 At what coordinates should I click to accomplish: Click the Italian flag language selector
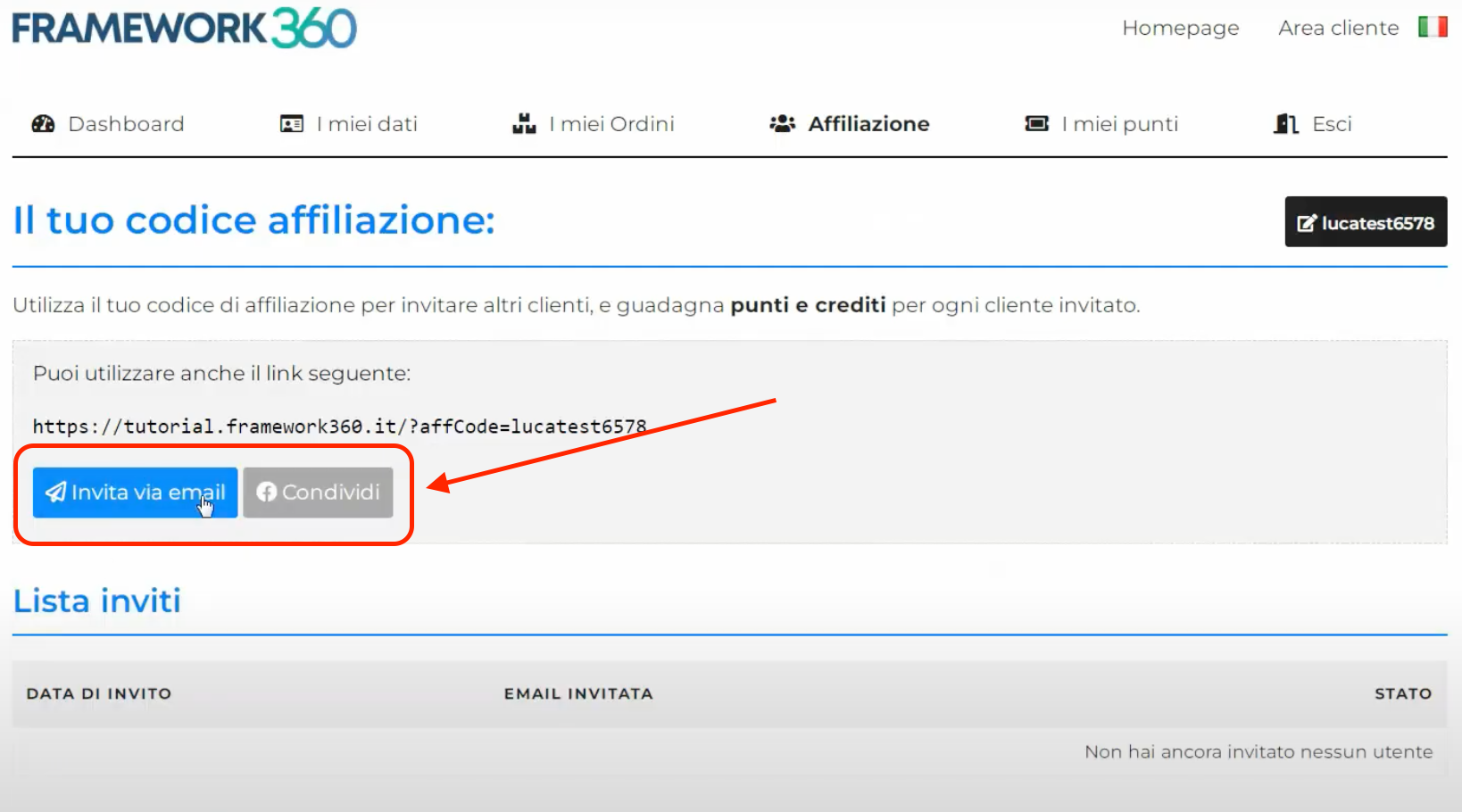coord(1433,28)
